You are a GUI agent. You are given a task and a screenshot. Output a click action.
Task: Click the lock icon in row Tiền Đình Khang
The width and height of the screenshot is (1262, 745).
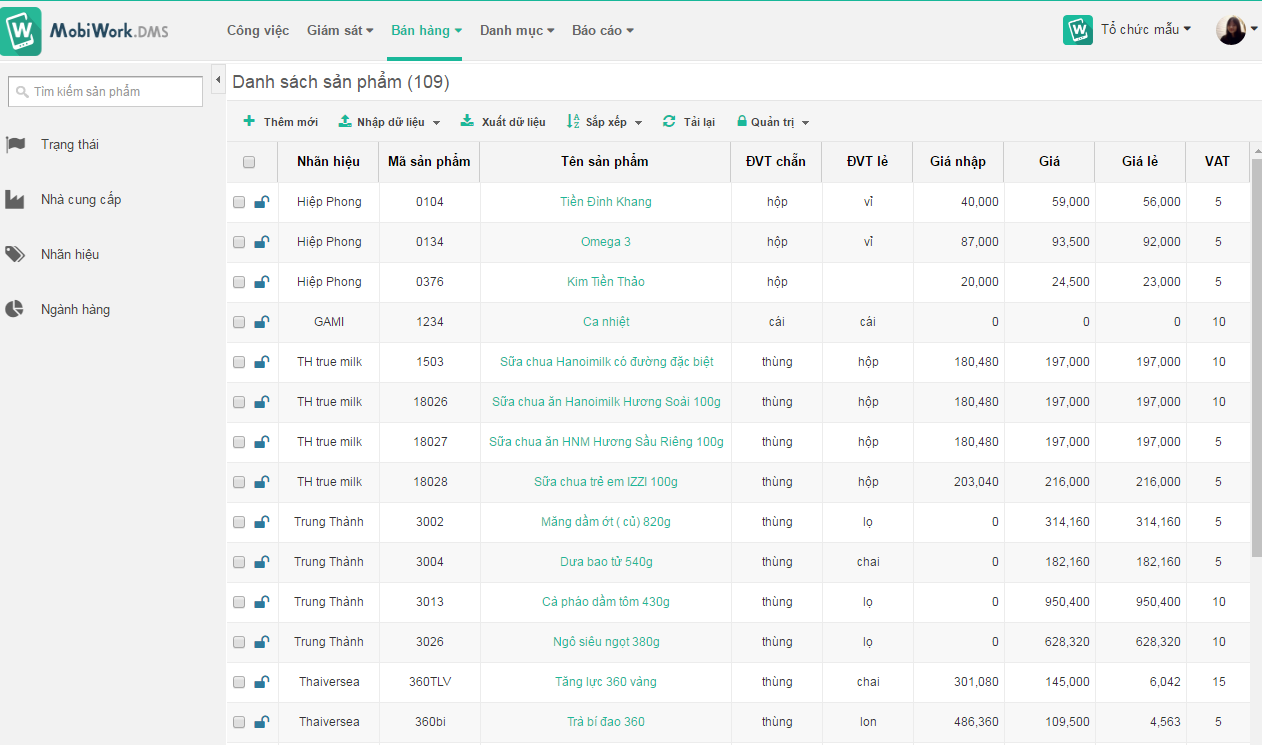pyautogui.click(x=261, y=202)
